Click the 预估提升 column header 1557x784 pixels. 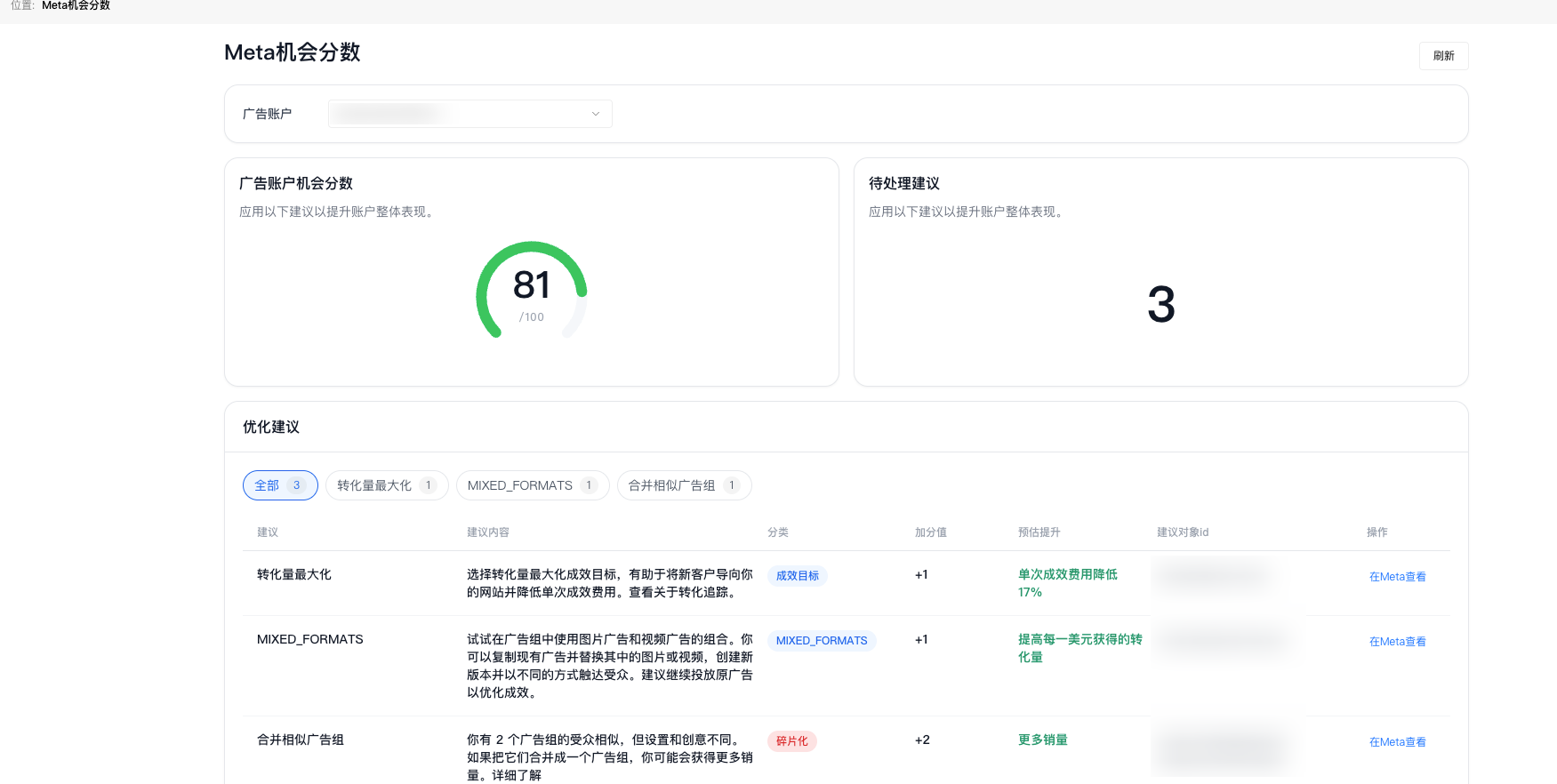[1039, 532]
